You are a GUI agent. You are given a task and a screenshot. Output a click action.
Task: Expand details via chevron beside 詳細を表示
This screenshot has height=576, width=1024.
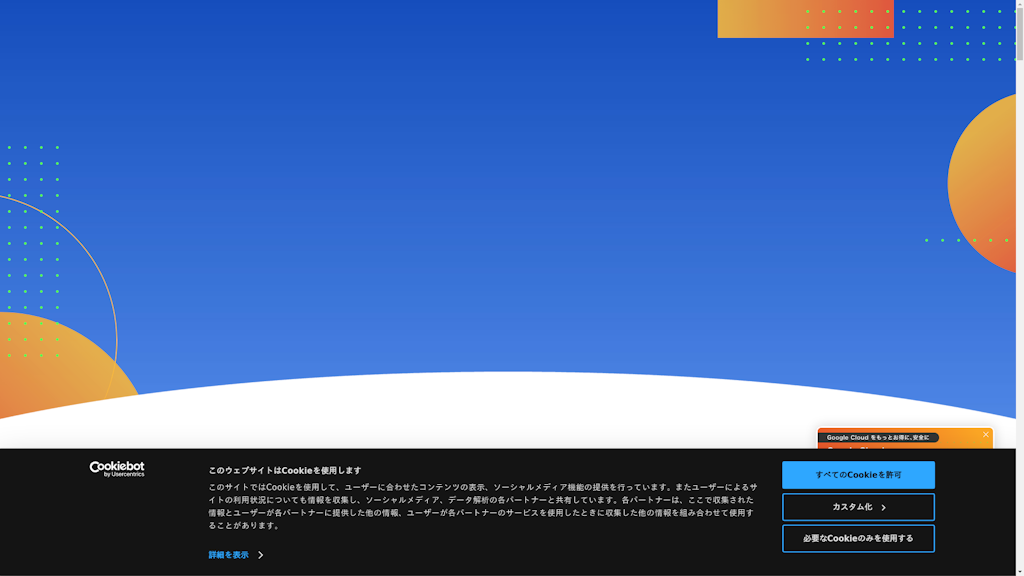(261, 555)
